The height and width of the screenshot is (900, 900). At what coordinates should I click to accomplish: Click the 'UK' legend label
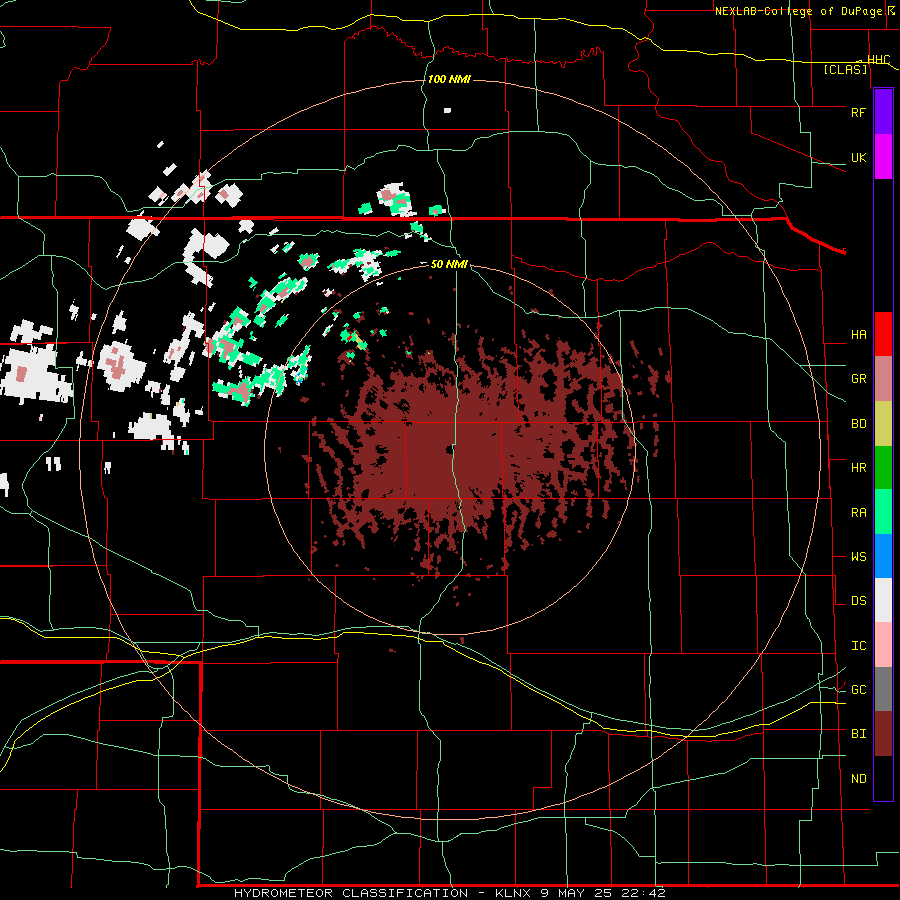pyautogui.click(x=858, y=158)
